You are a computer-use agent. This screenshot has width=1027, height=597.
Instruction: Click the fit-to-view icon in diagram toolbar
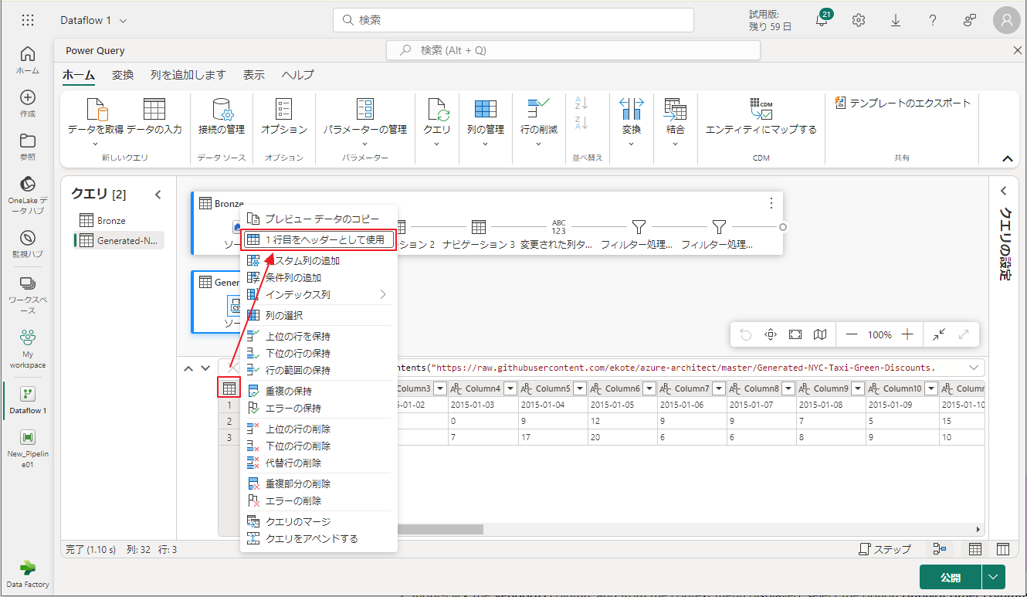pyautogui.click(x=795, y=335)
